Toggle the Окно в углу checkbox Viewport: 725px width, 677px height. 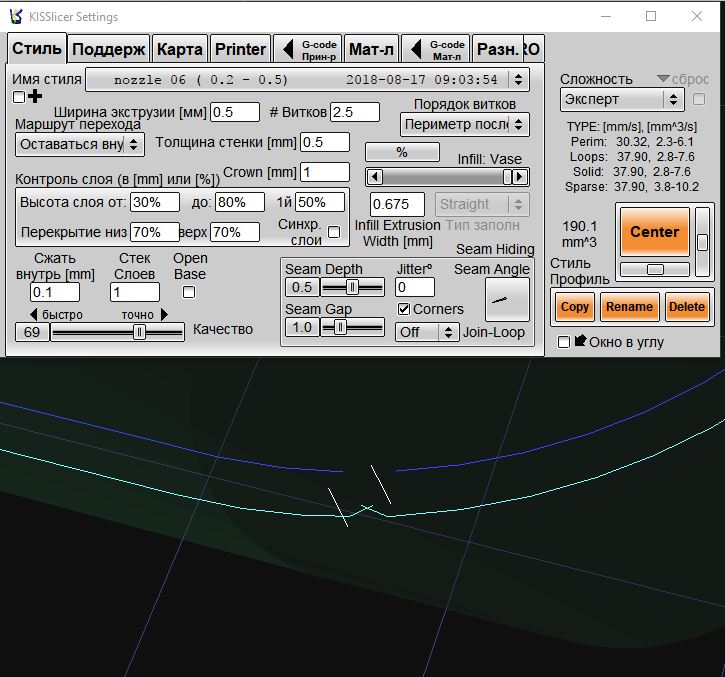pos(565,342)
